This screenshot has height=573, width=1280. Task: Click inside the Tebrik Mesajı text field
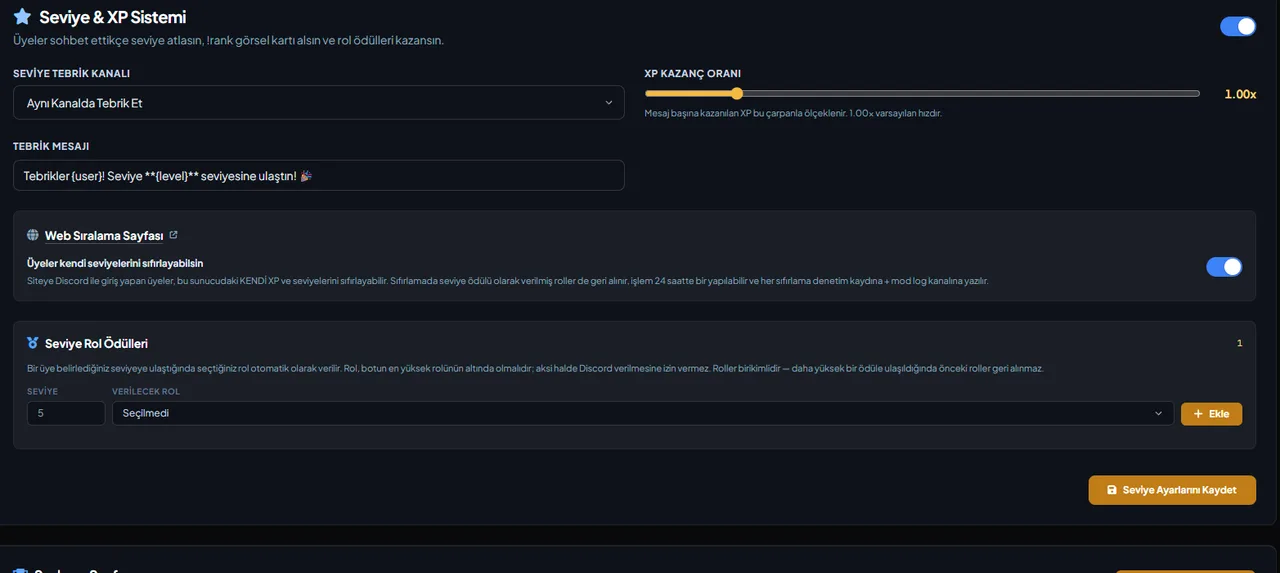point(319,175)
